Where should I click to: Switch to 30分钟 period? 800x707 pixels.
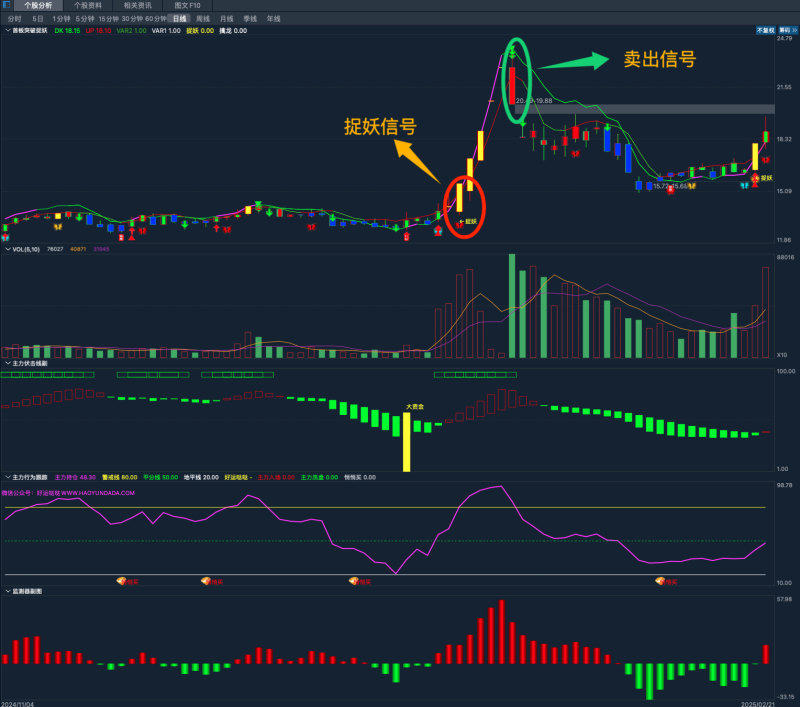(x=132, y=19)
